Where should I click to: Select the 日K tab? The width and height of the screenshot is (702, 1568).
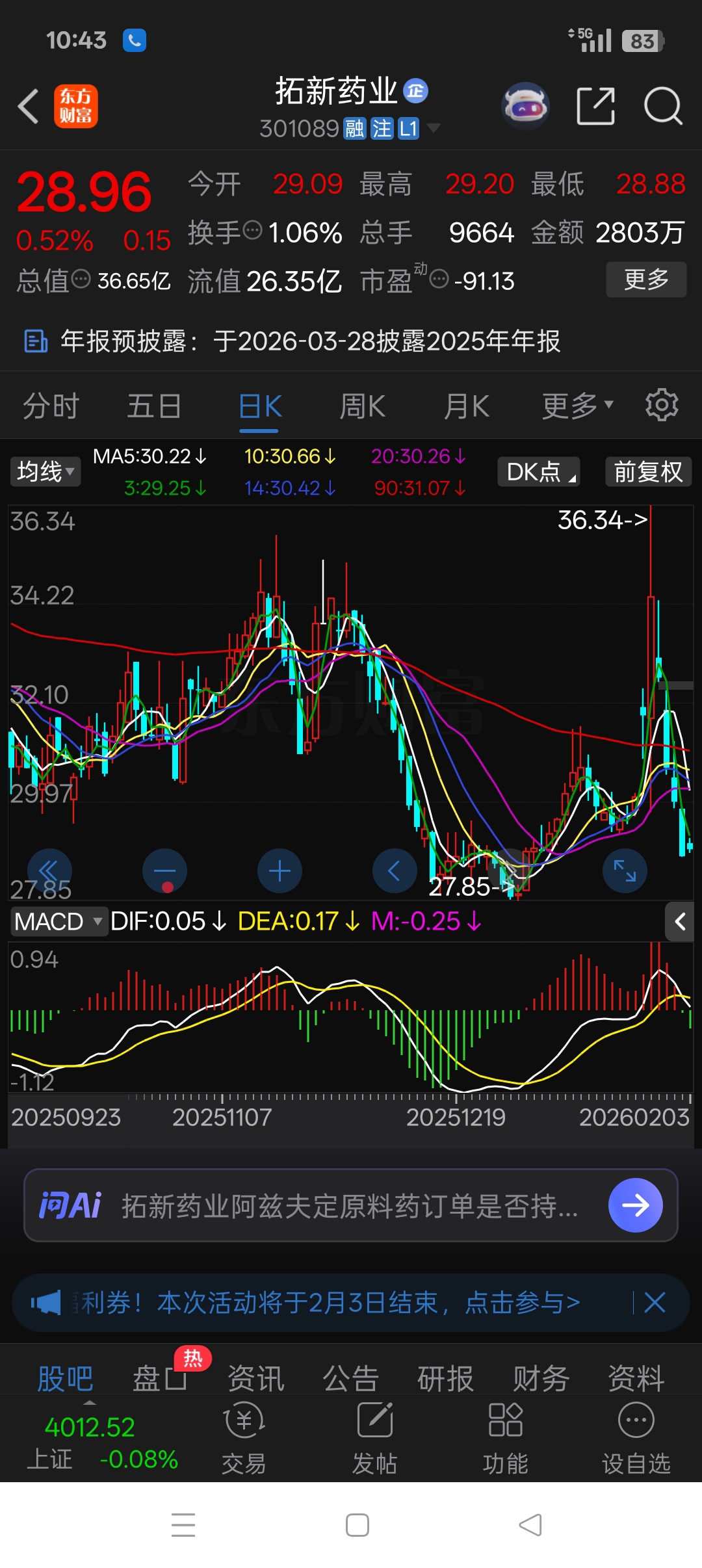coord(260,406)
